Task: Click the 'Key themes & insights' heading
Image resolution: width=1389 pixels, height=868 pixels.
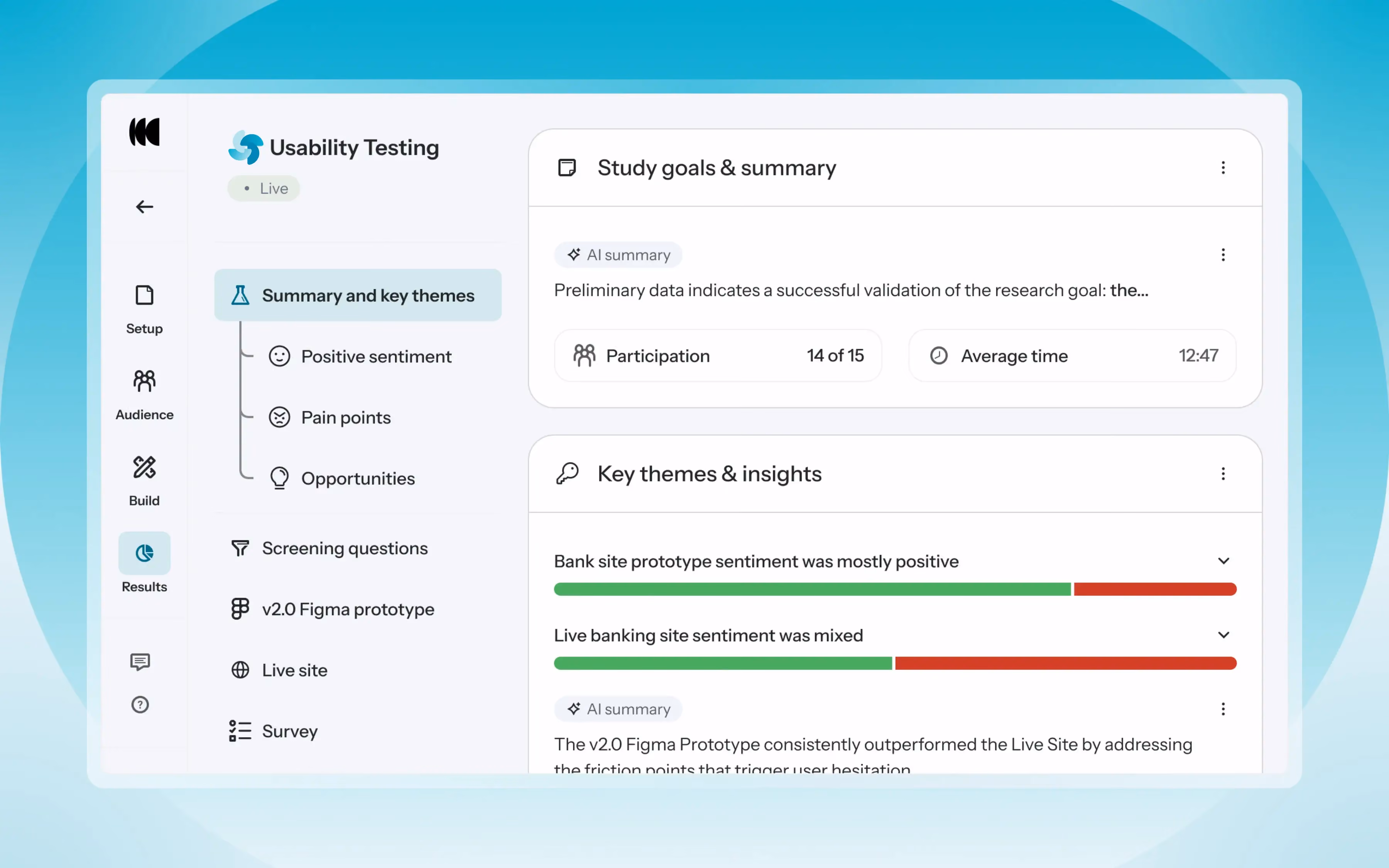Action: (710, 474)
